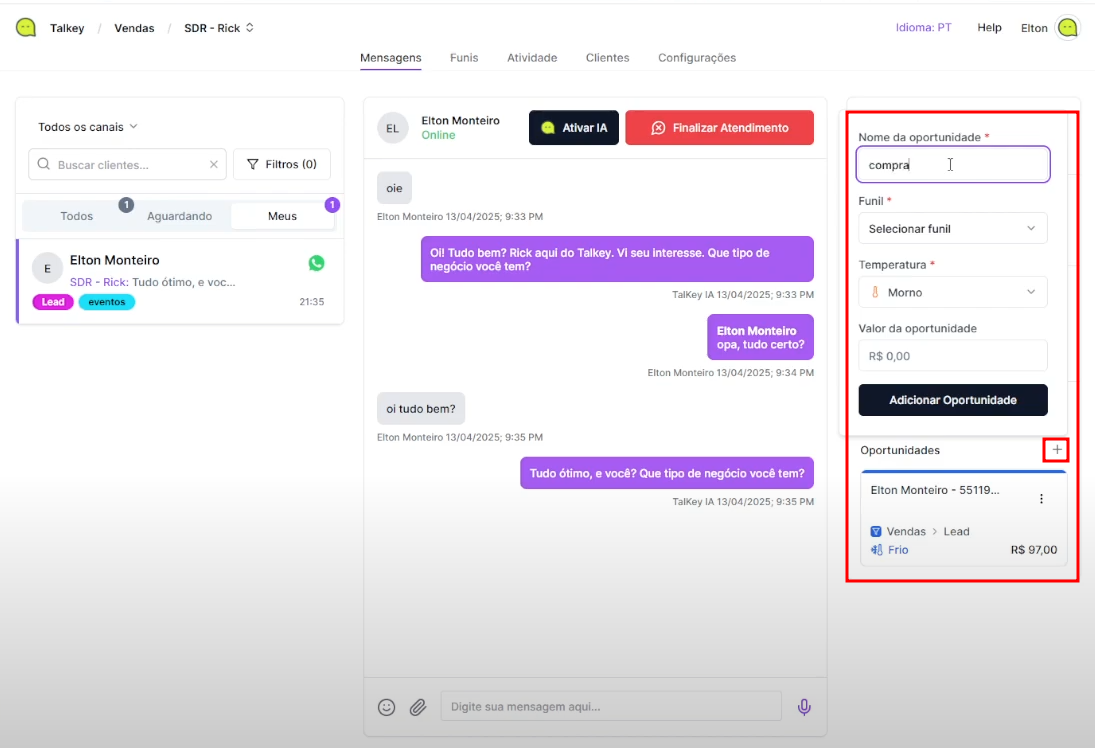Open the emoji picker in message bar

click(387, 707)
